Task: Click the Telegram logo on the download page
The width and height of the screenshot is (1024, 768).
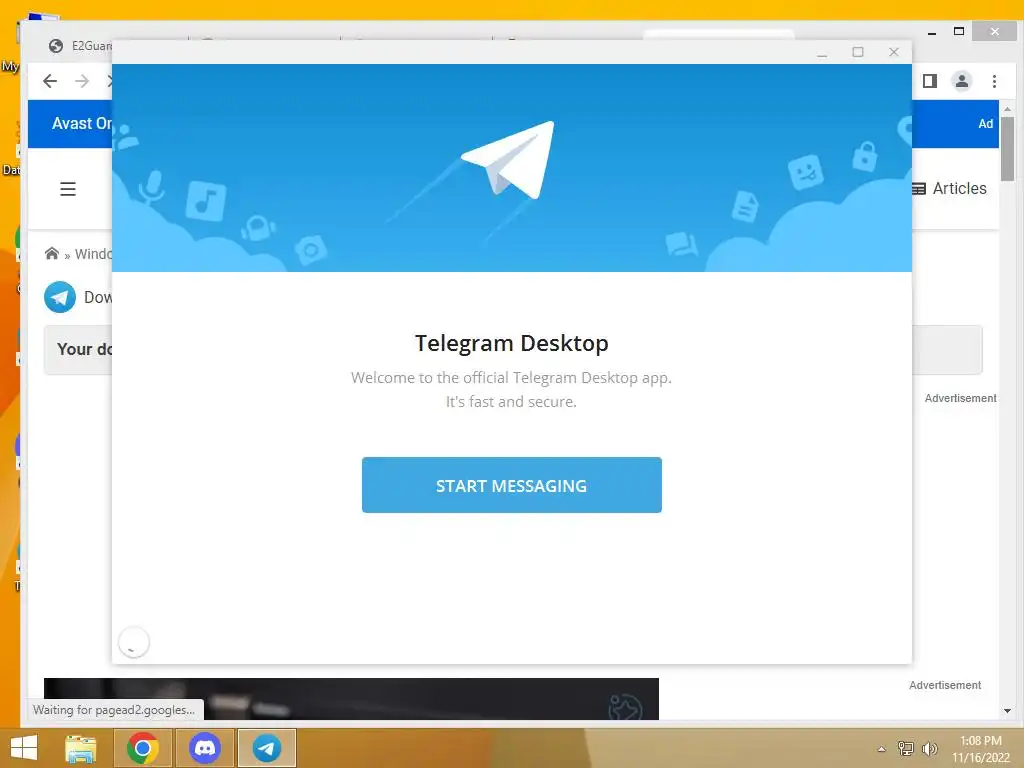Action: point(60,297)
